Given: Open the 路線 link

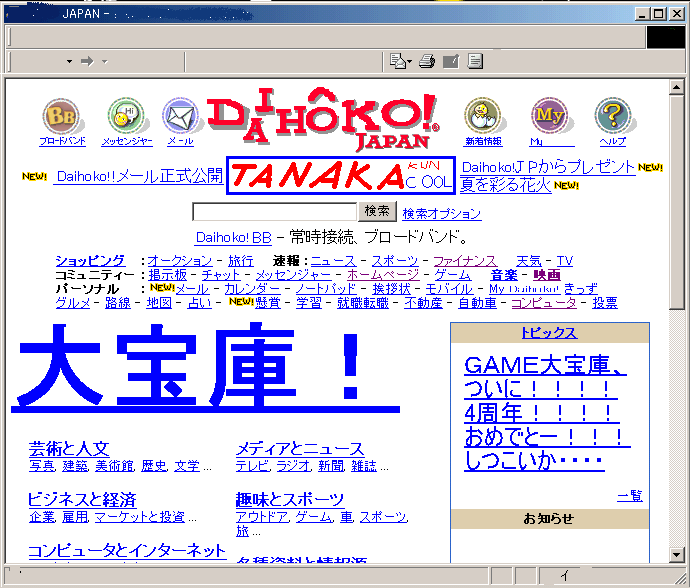Looking at the screenshot, I should pyautogui.click(x=117, y=303).
